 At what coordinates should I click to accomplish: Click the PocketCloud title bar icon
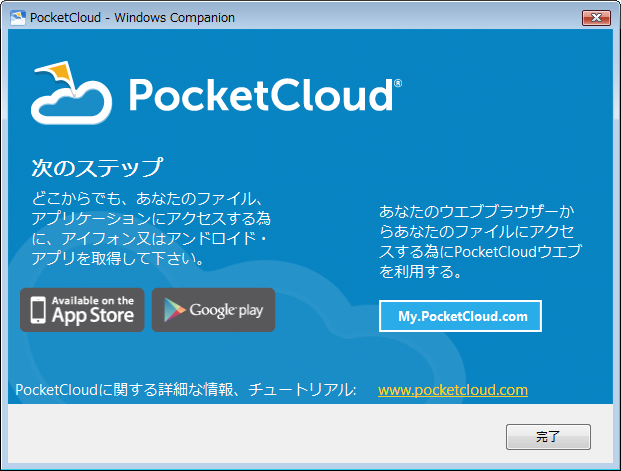(x=18, y=18)
